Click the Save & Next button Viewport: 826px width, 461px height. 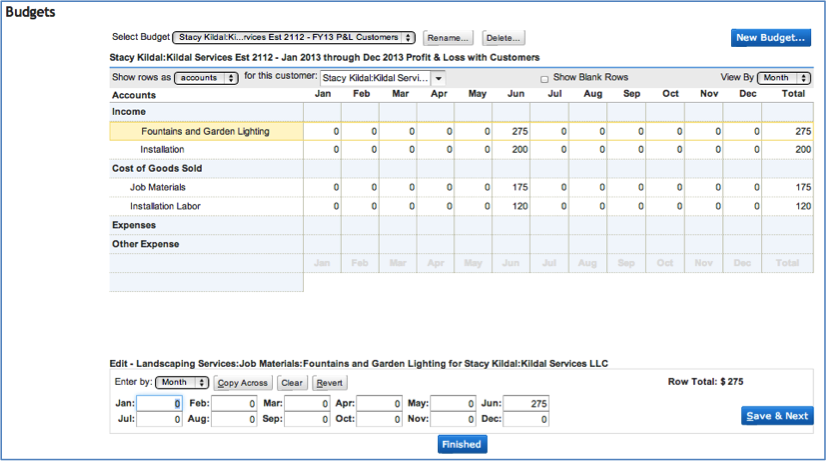pyautogui.click(x=777, y=416)
